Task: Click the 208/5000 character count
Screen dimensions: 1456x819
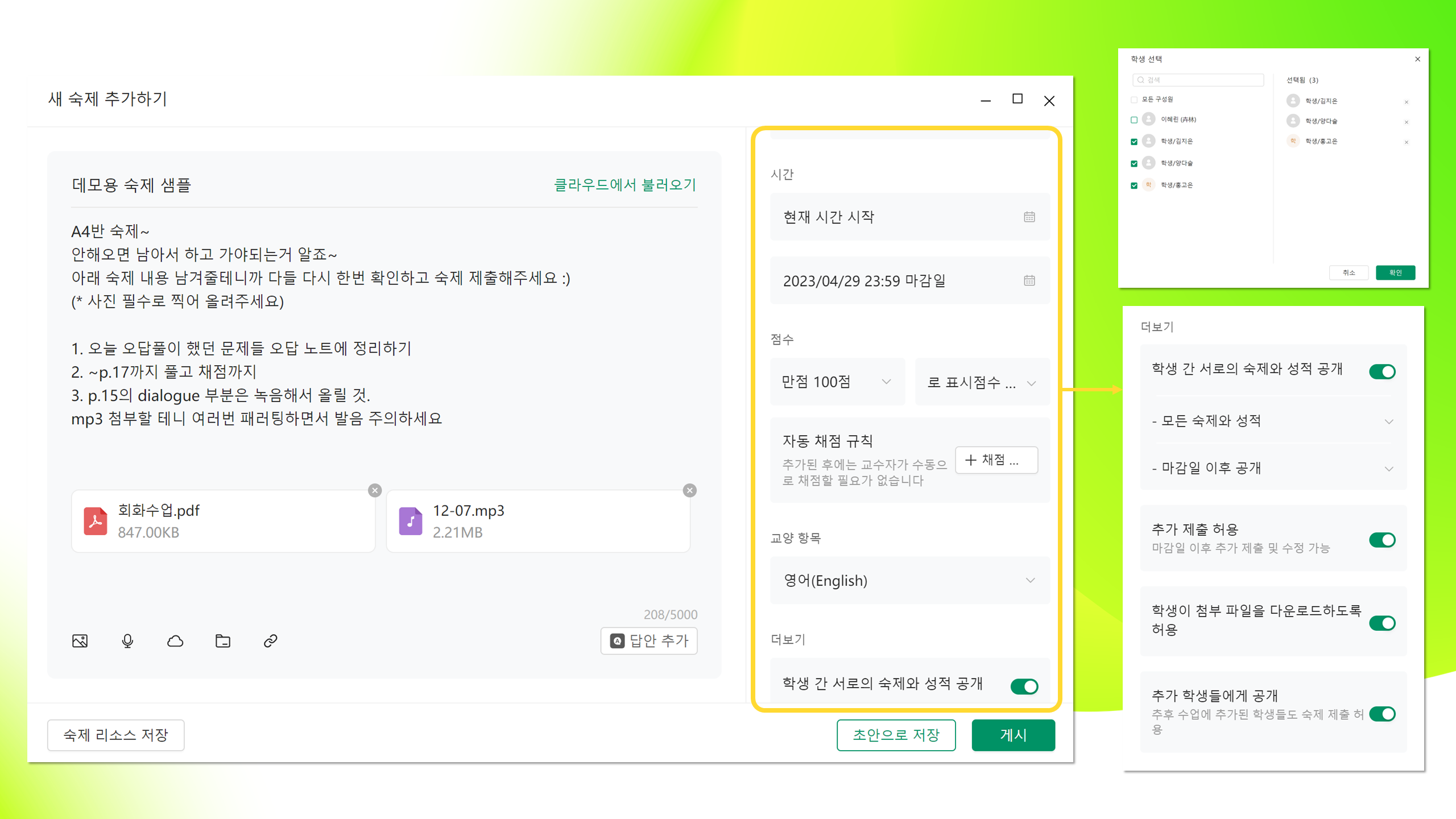Action: (671, 614)
